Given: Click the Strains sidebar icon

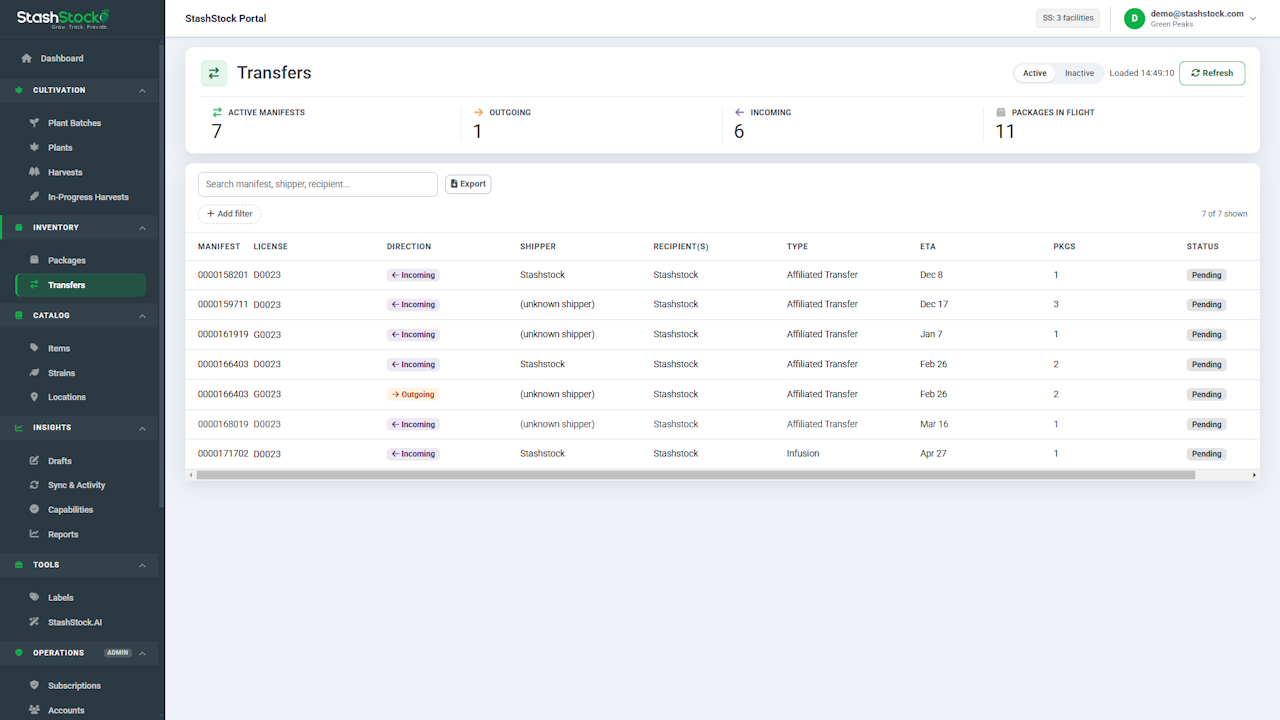Looking at the screenshot, I should pyautogui.click(x=34, y=372).
